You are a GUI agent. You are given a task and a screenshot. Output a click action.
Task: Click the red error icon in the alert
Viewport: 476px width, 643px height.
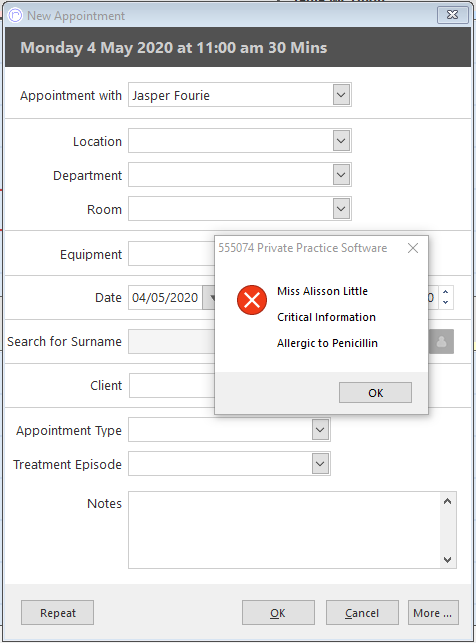(252, 300)
